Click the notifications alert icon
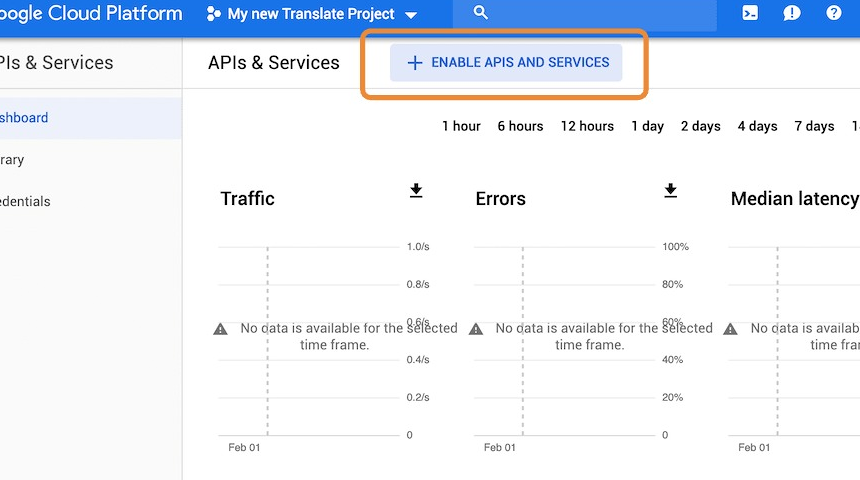 click(792, 14)
